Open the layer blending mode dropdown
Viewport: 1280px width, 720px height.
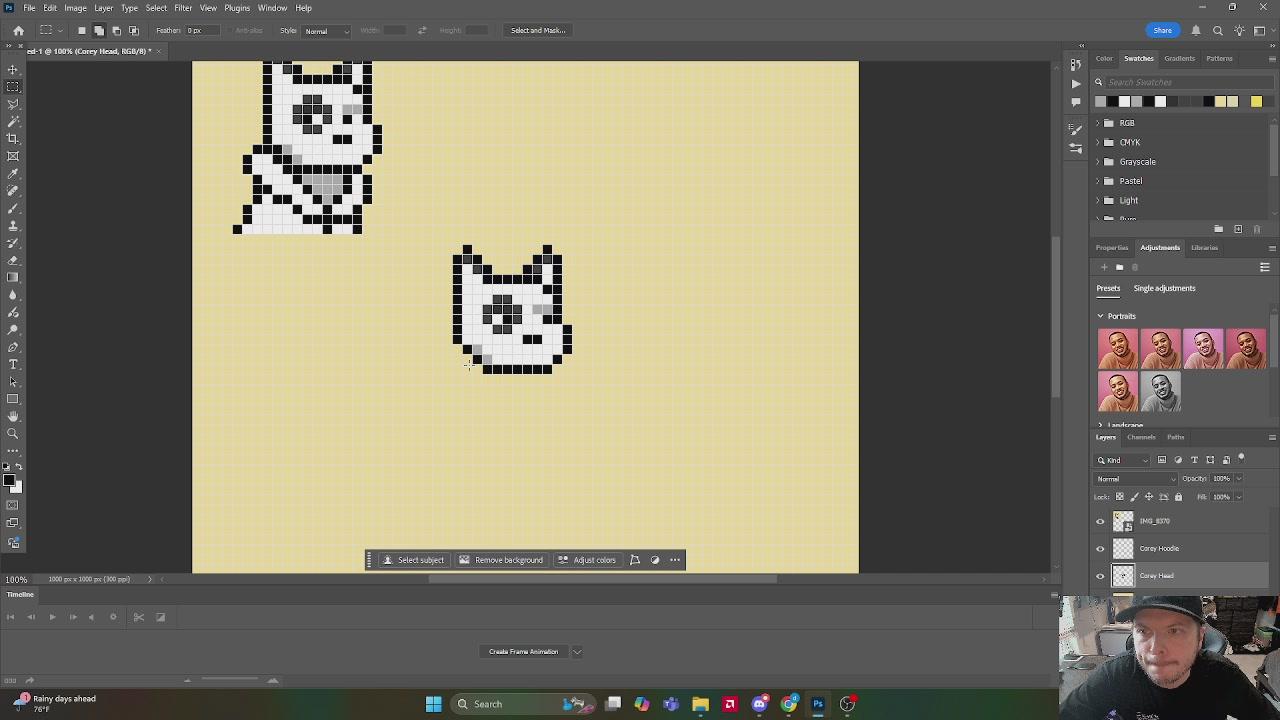(x=1135, y=478)
